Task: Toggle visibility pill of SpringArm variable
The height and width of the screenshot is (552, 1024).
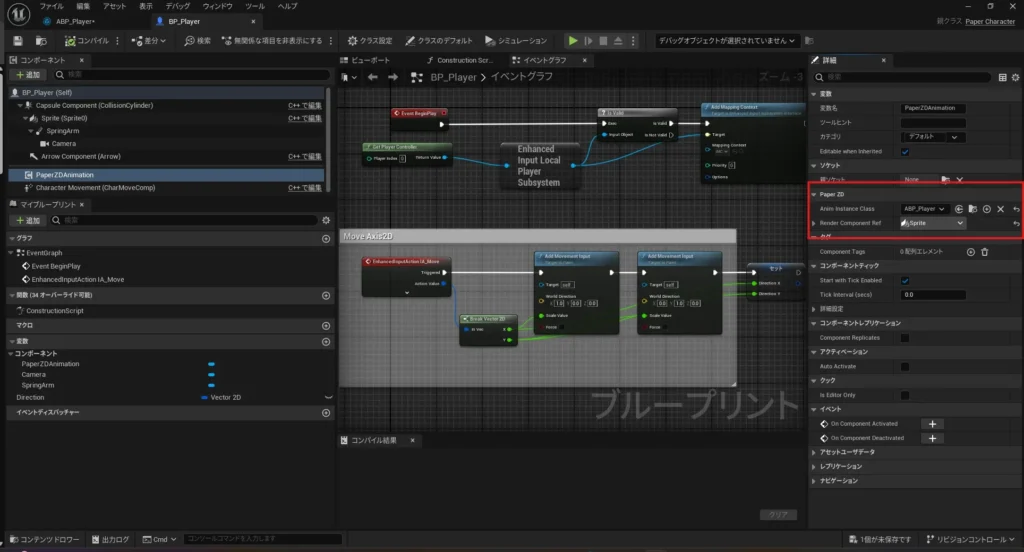Action: (x=211, y=385)
